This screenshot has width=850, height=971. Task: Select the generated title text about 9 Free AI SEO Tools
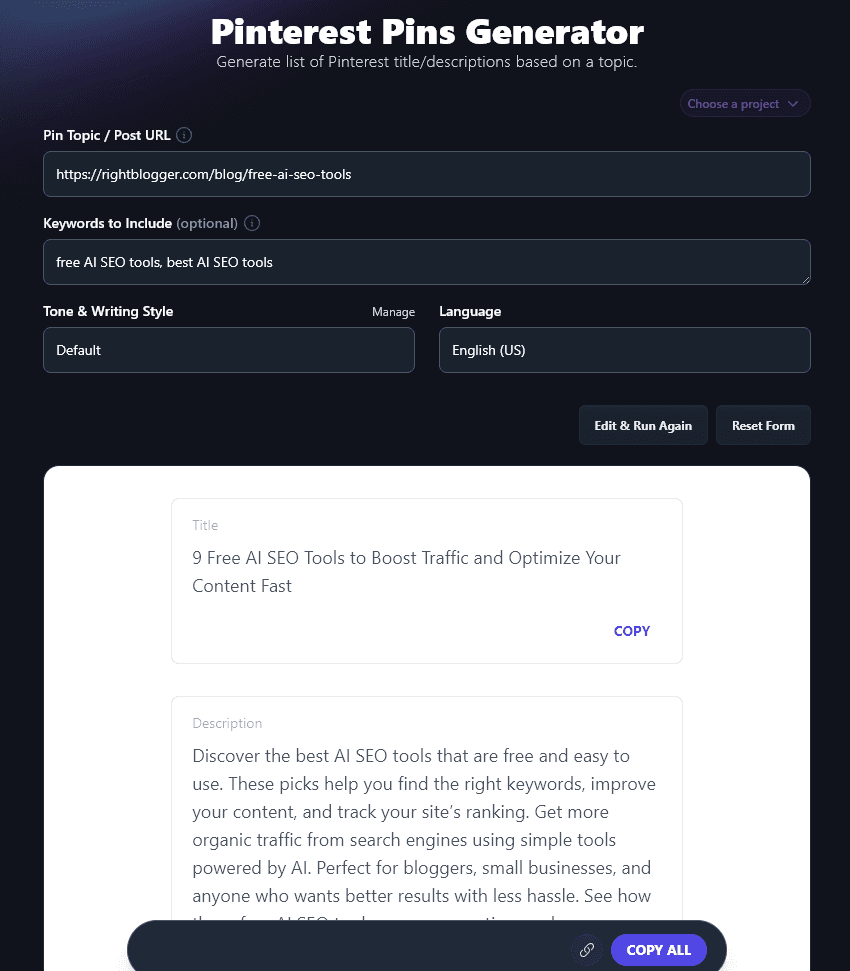click(406, 572)
